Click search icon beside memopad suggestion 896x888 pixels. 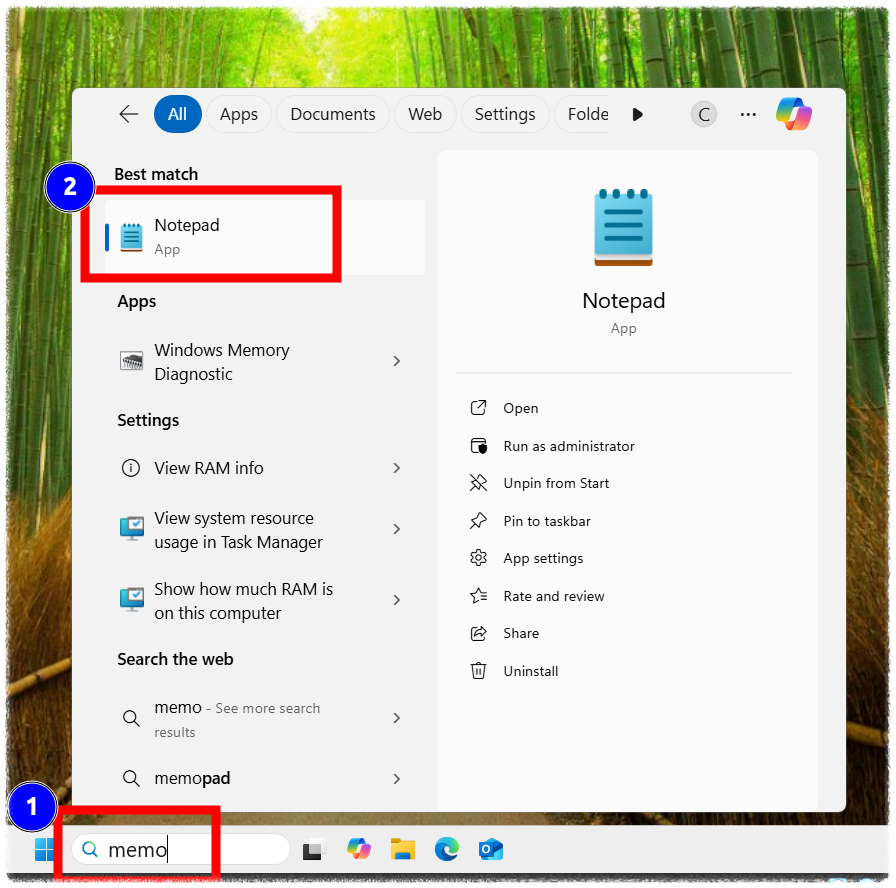(131, 778)
